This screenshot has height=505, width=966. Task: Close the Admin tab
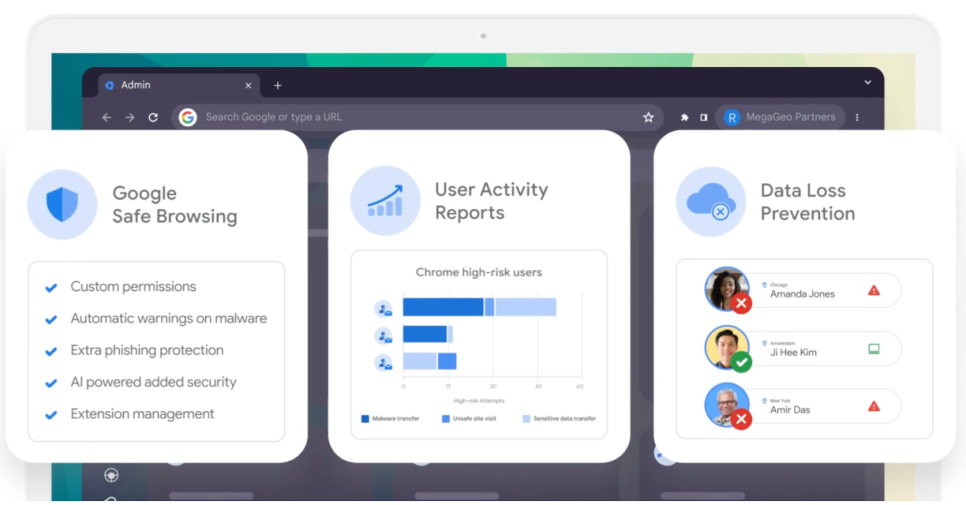248,86
